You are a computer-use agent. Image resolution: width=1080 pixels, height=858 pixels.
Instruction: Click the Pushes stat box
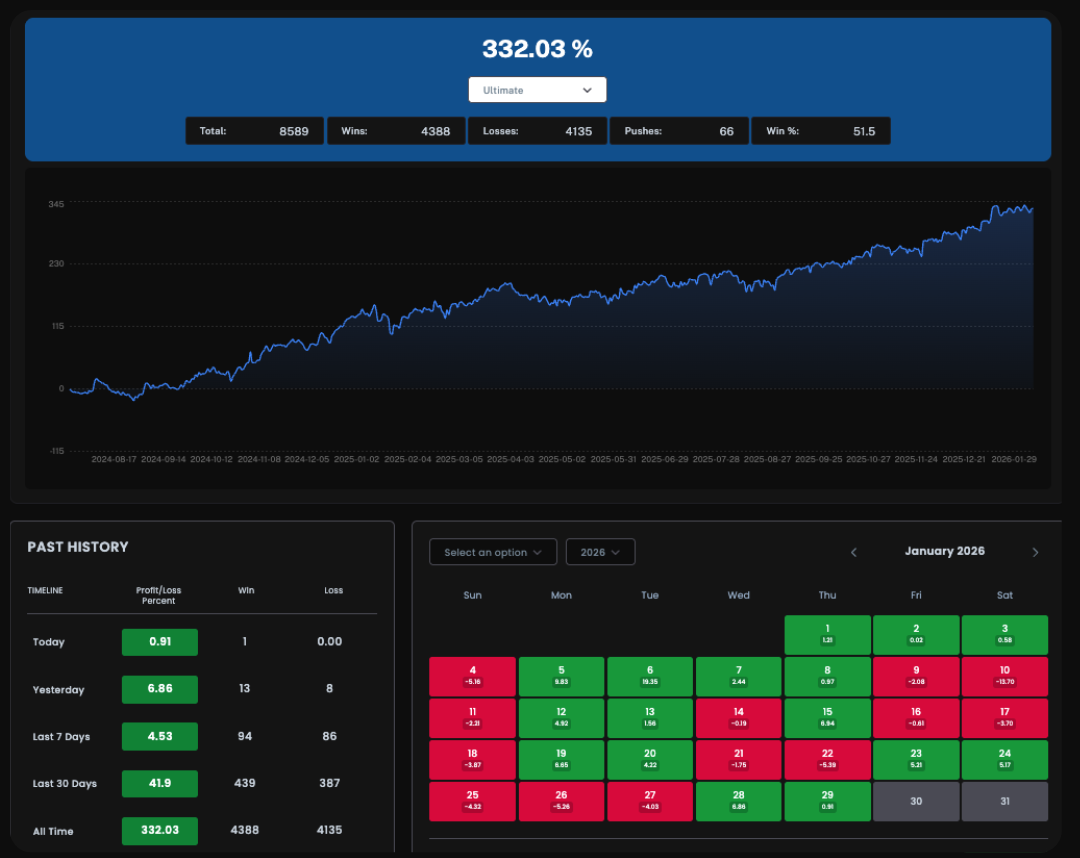(679, 131)
